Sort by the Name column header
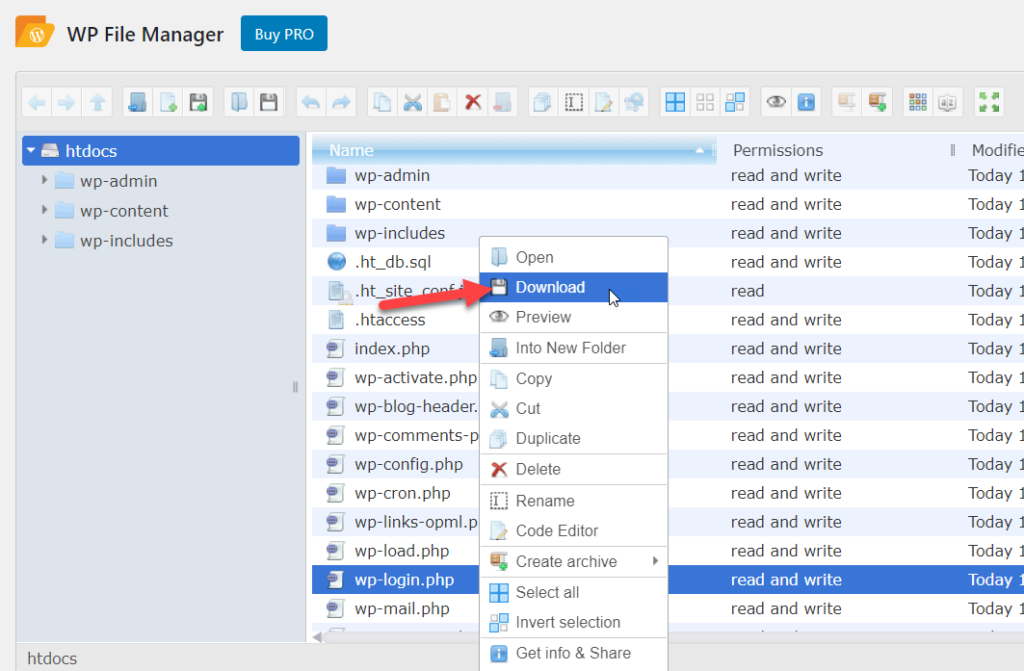 [515, 150]
